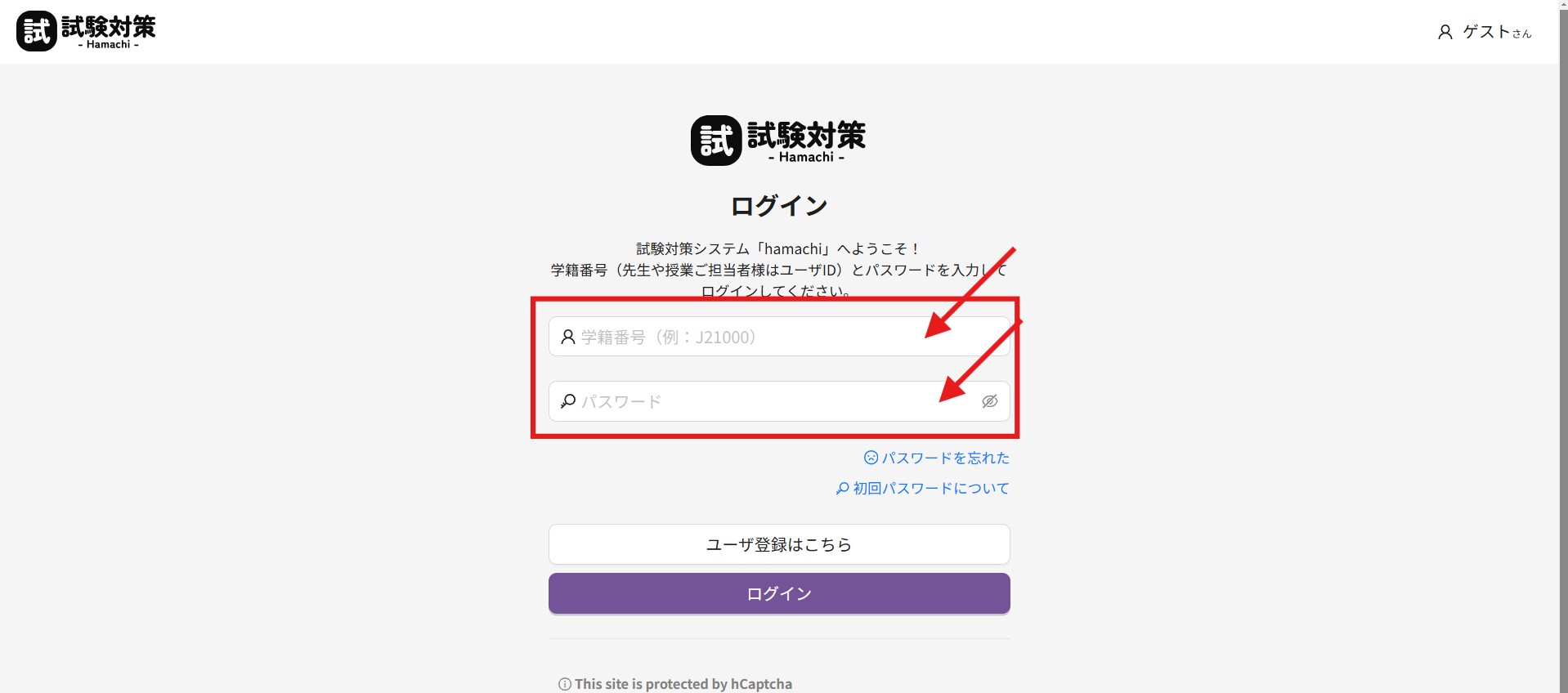Click the hCaptcha protection notice text
This screenshot has height=693, width=1568.
(683, 684)
